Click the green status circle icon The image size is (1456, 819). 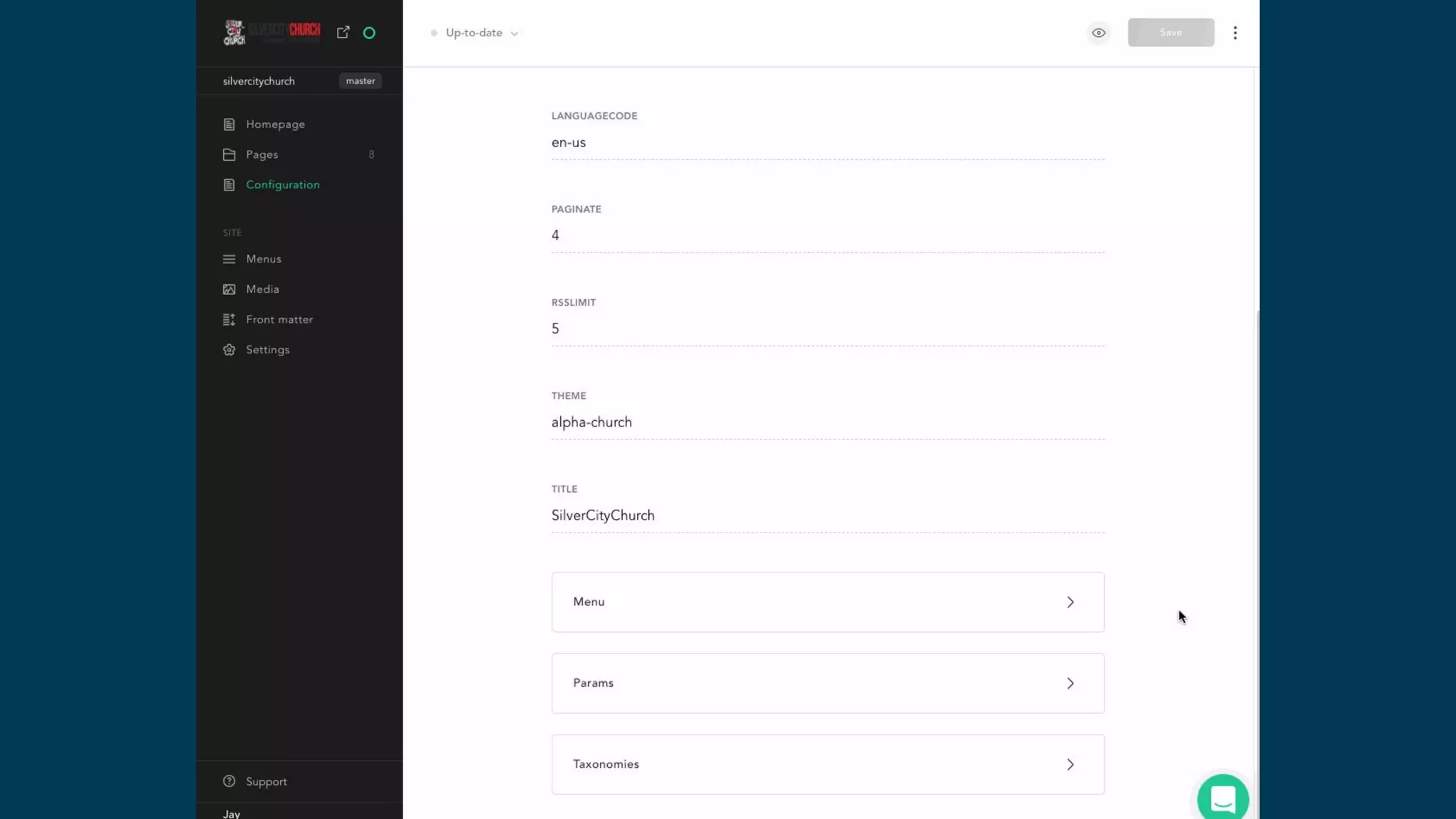click(369, 33)
